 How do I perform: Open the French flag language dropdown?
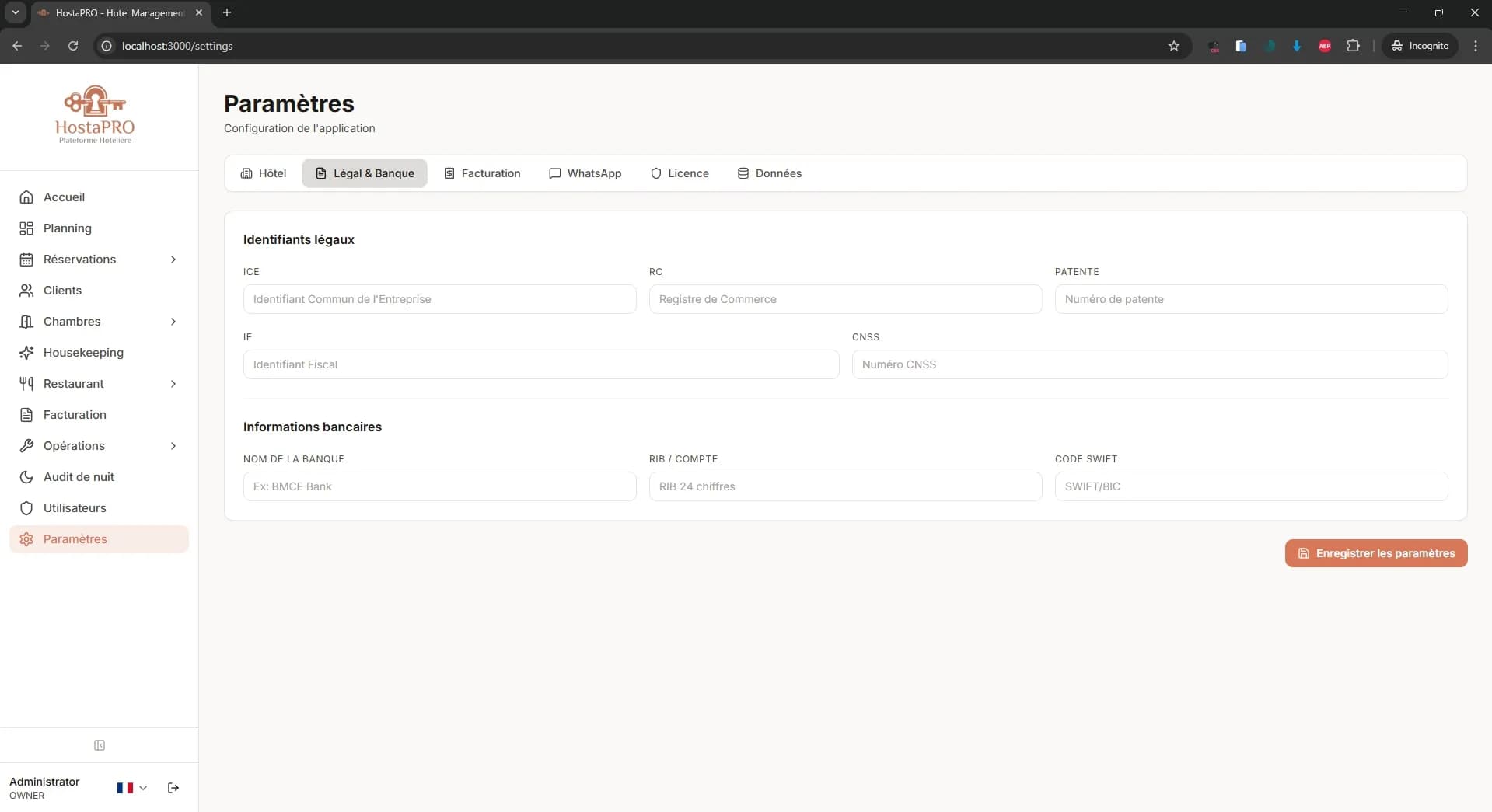[x=131, y=788]
